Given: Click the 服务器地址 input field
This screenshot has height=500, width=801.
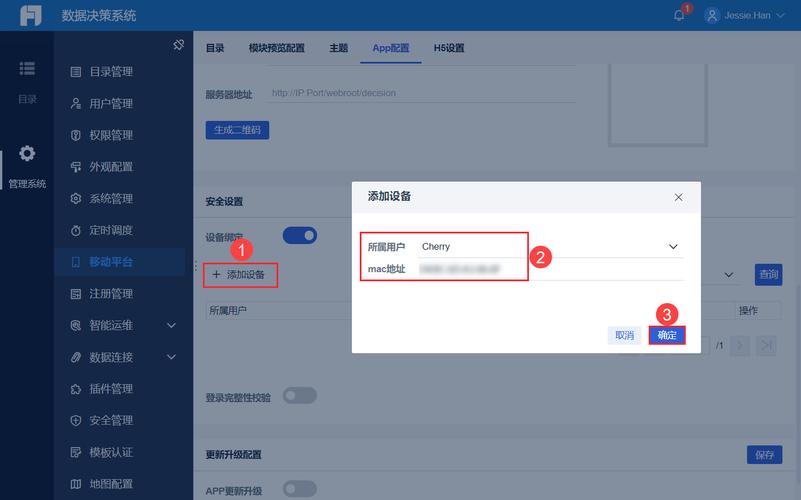Looking at the screenshot, I should coord(422,93).
